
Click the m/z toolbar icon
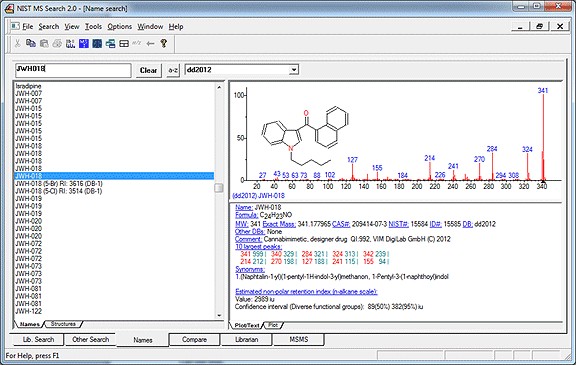point(137,43)
